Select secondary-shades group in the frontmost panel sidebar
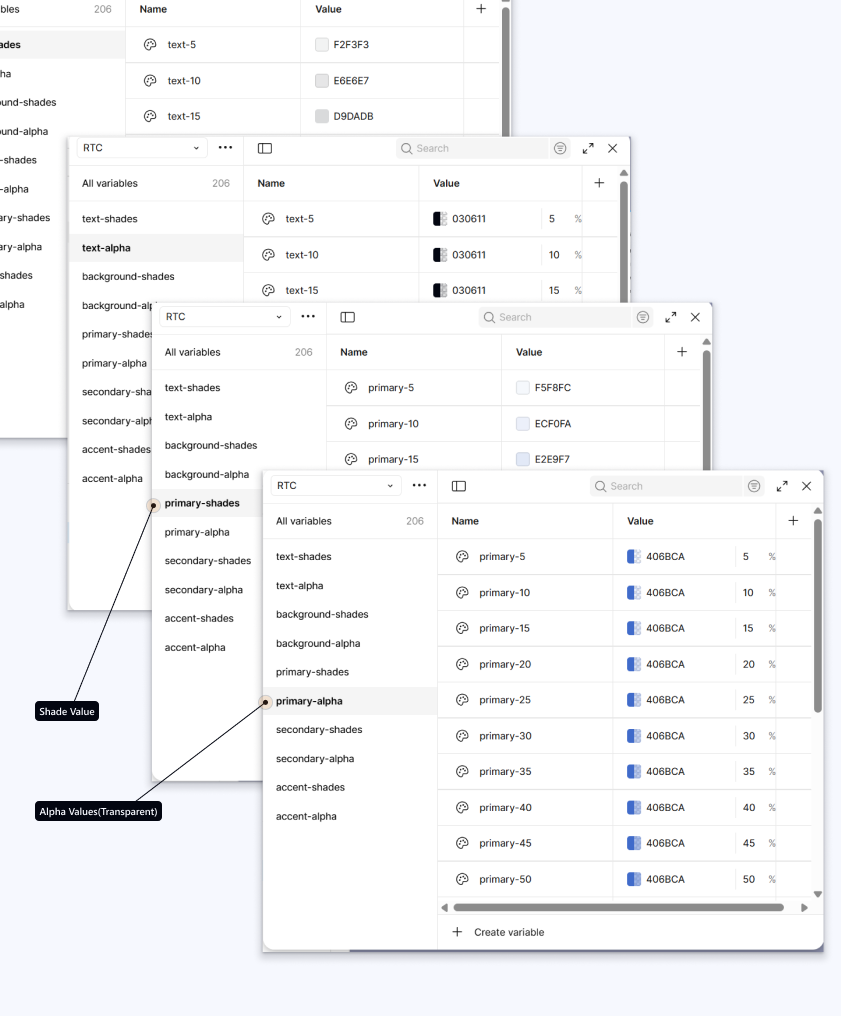 [x=318, y=730]
